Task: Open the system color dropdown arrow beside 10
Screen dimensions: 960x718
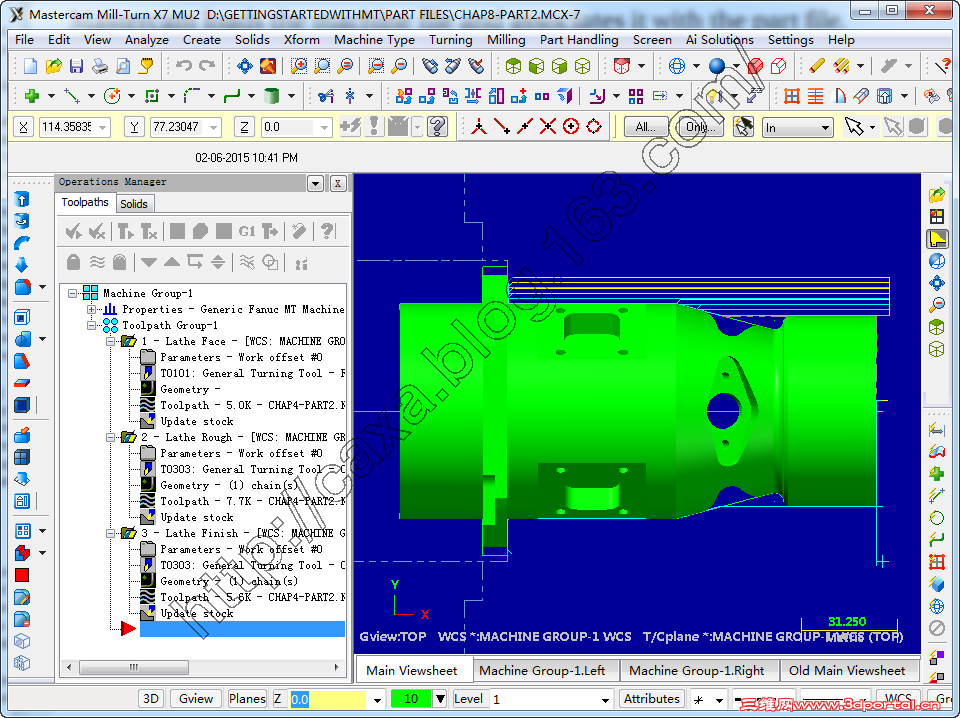Action: (x=440, y=699)
